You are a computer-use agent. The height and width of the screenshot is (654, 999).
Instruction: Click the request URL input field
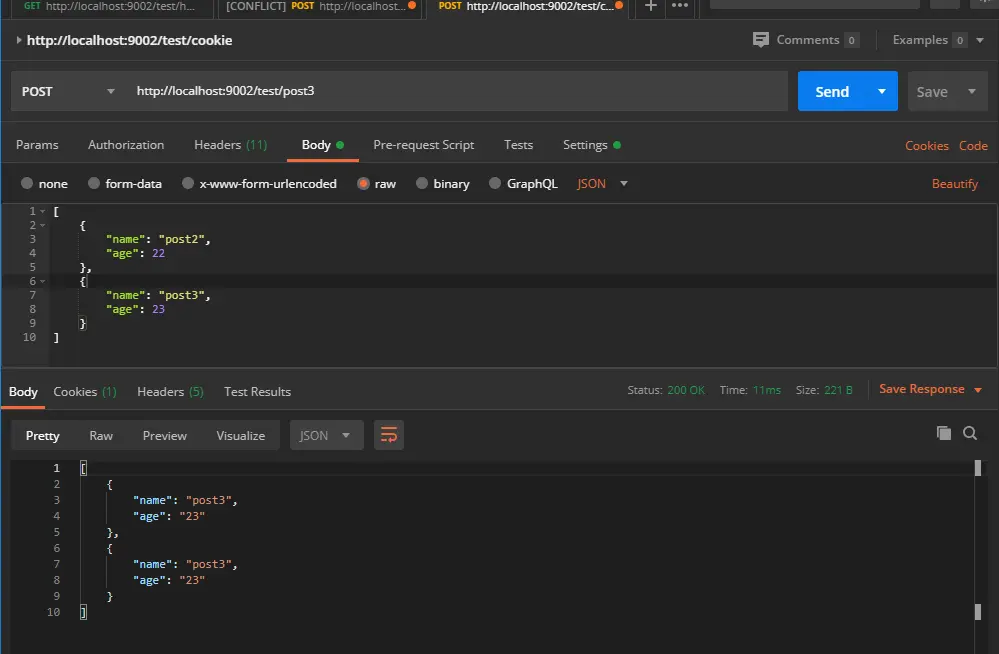(x=457, y=91)
